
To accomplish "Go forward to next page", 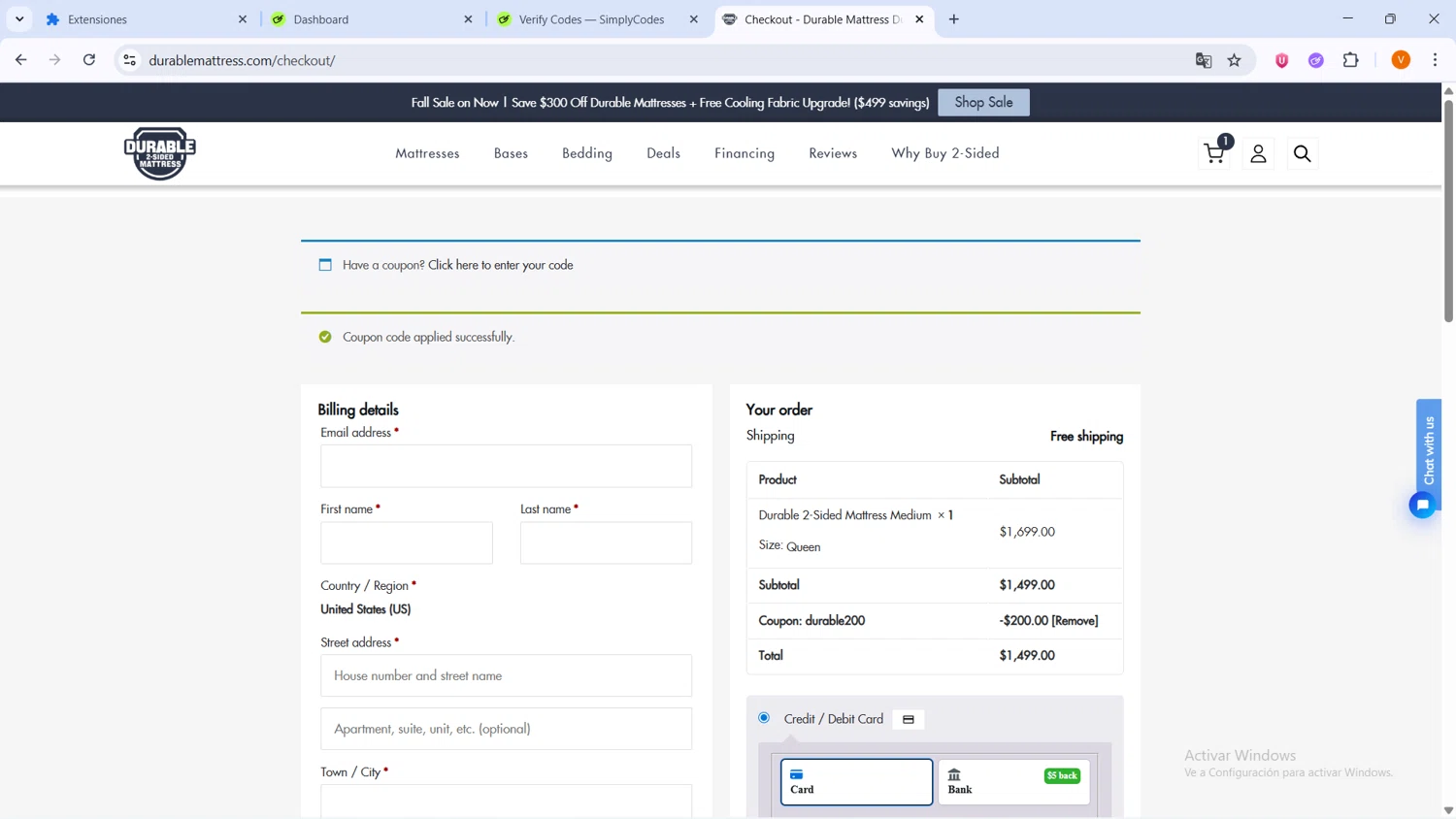I will 55,60.
